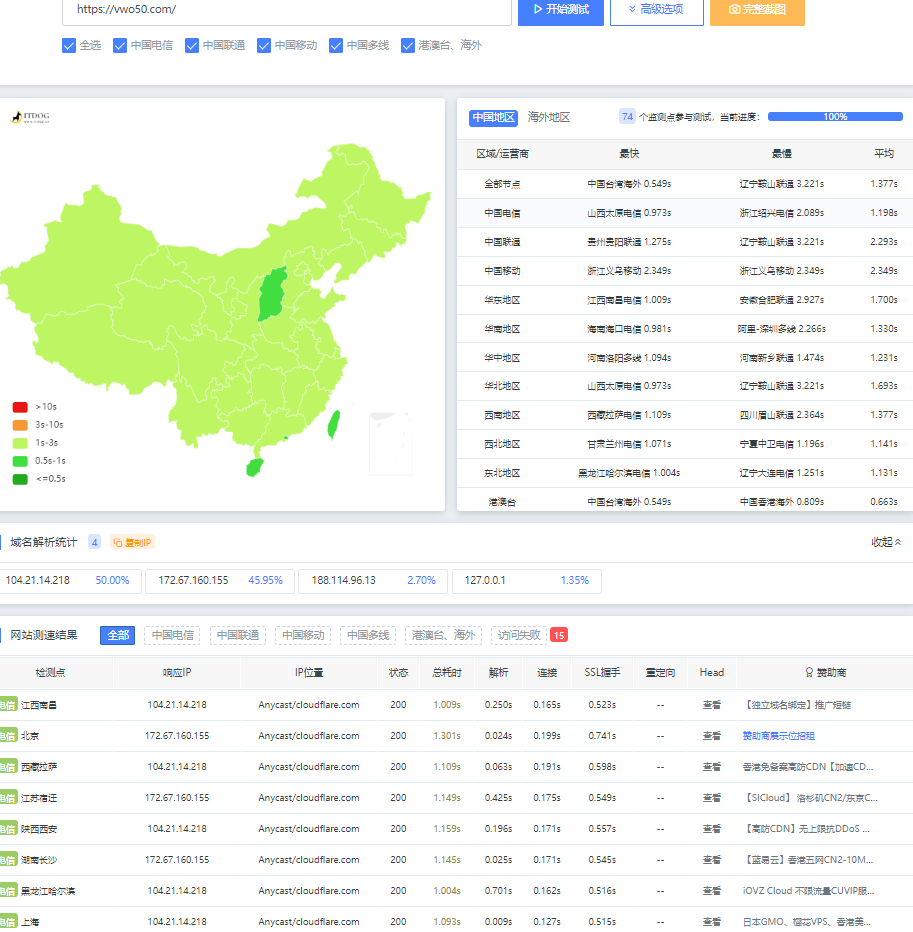Click the 电信 tag icon in 陕西西安 row

[x=8, y=829]
